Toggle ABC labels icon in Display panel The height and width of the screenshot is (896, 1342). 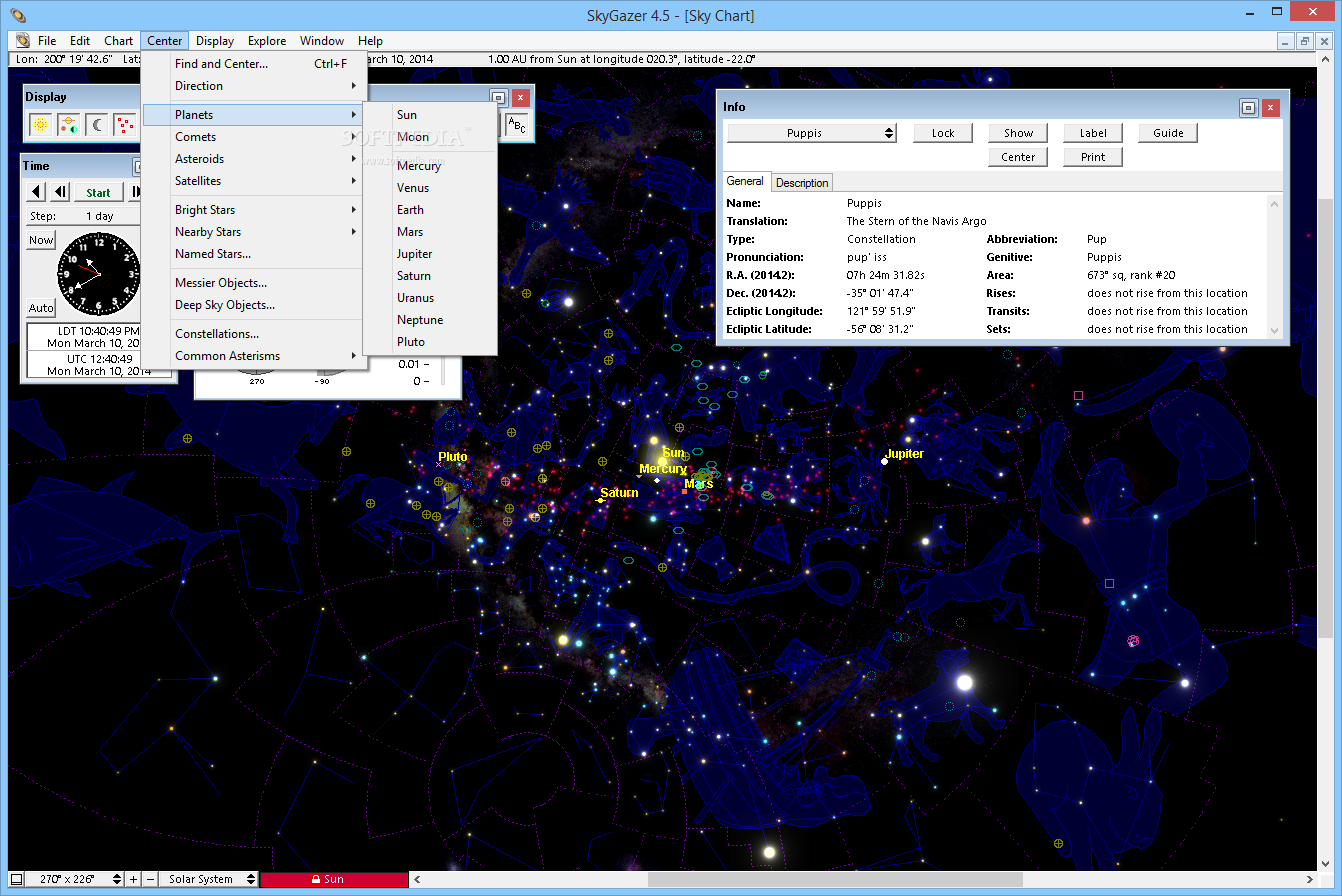coord(516,125)
